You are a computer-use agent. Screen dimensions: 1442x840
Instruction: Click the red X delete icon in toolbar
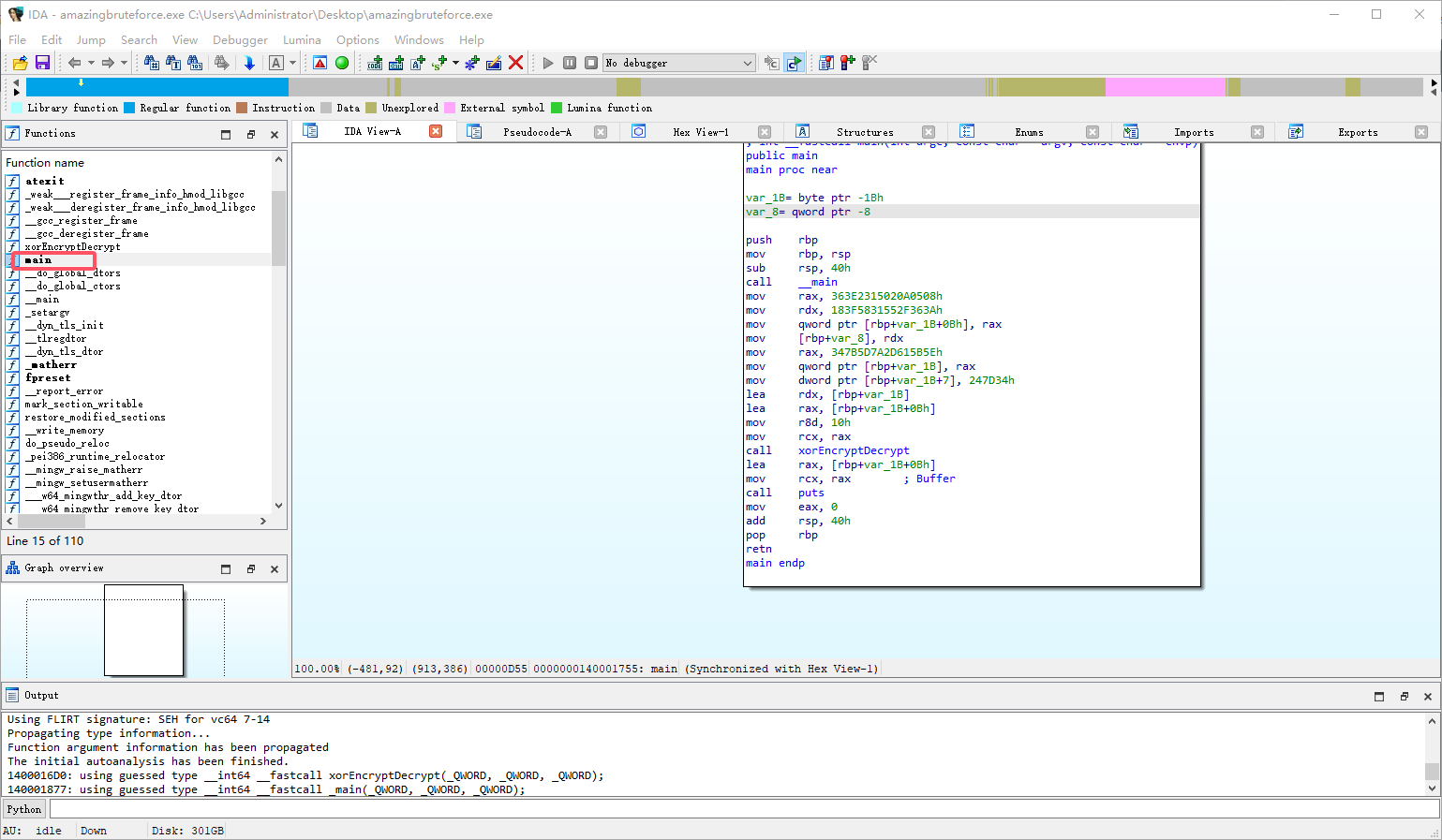coord(515,63)
